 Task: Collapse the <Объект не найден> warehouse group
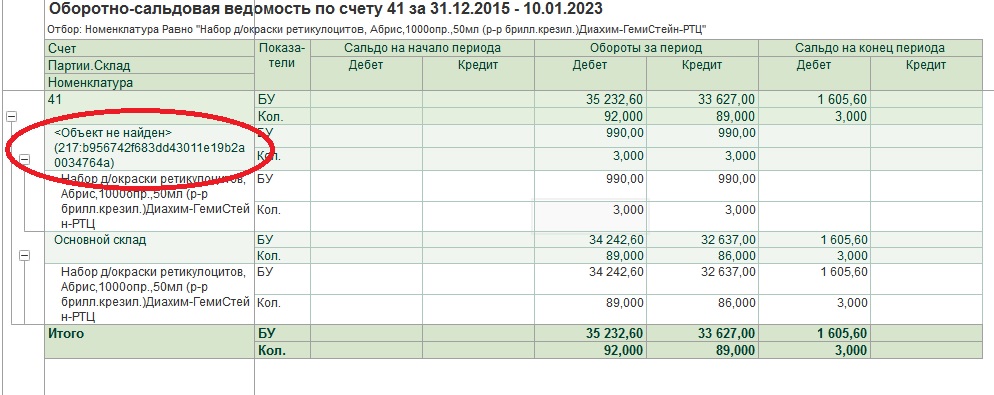coord(24,159)
